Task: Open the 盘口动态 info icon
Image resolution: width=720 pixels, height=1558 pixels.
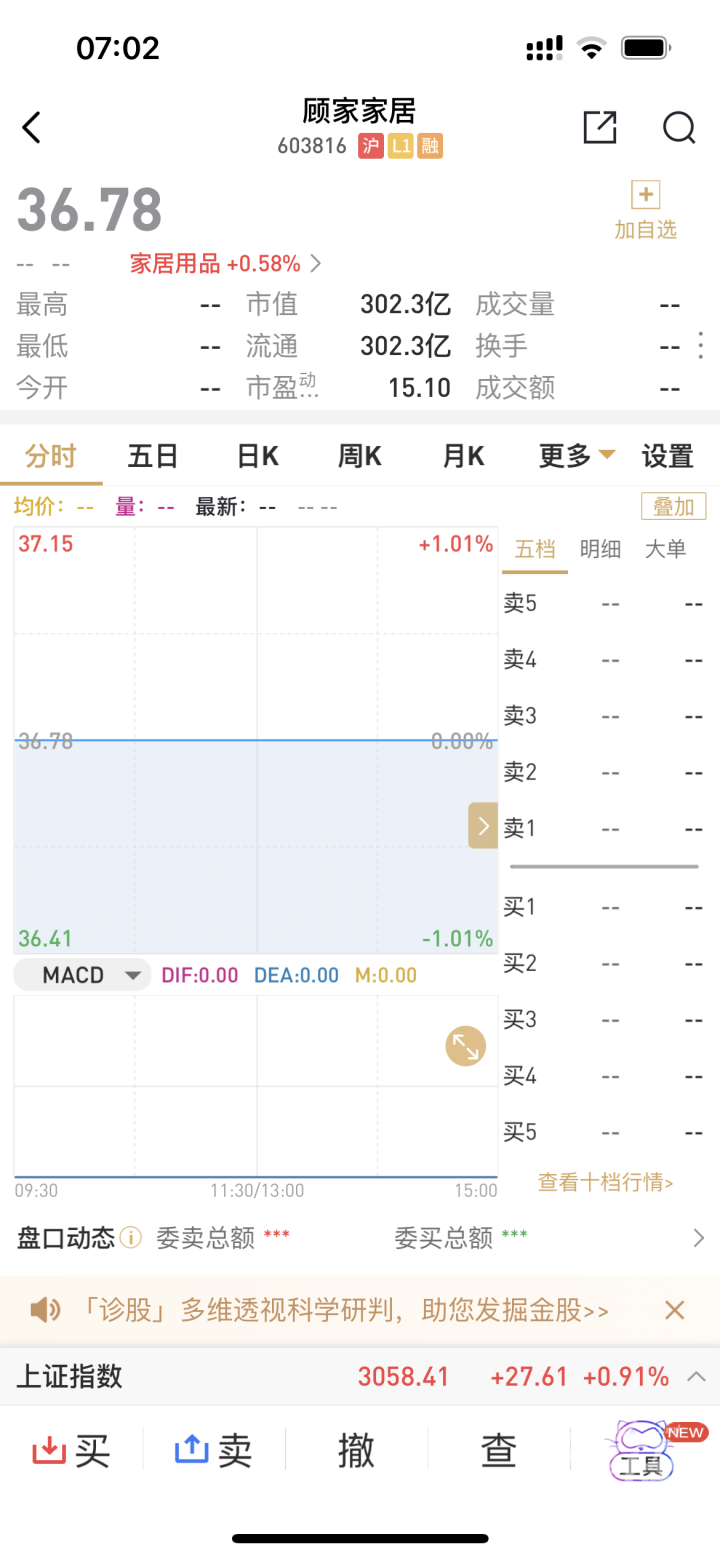Action: 131,1238
